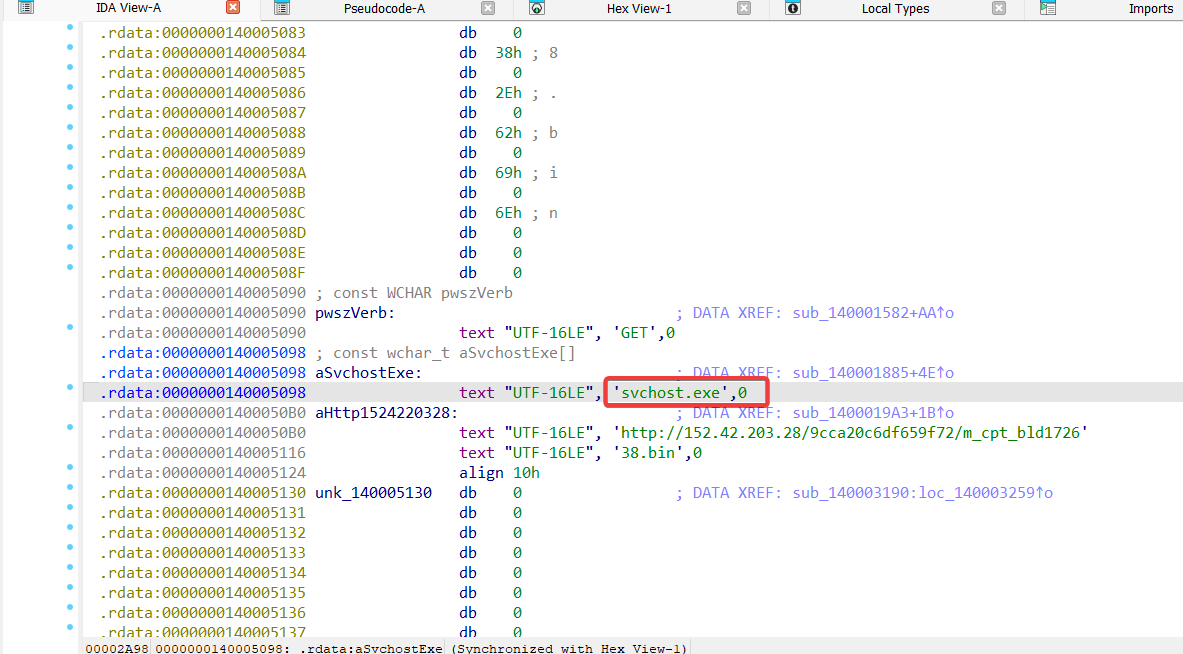Image resolution: width=1183 pixels, height=654 pixels.
Task: Follow xref sub_1400019A3+1B
Action: tap(873, 413)
